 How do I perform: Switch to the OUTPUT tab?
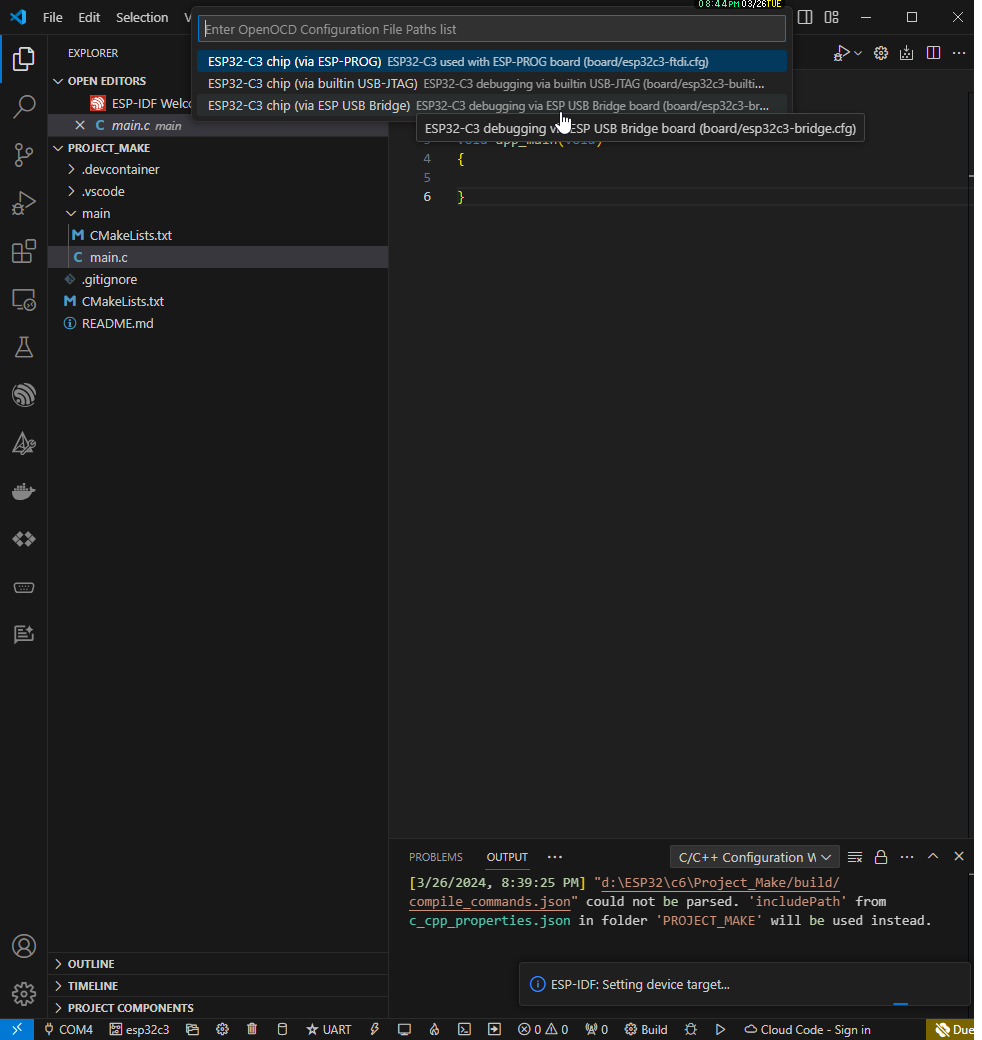(x=507, y=857)
